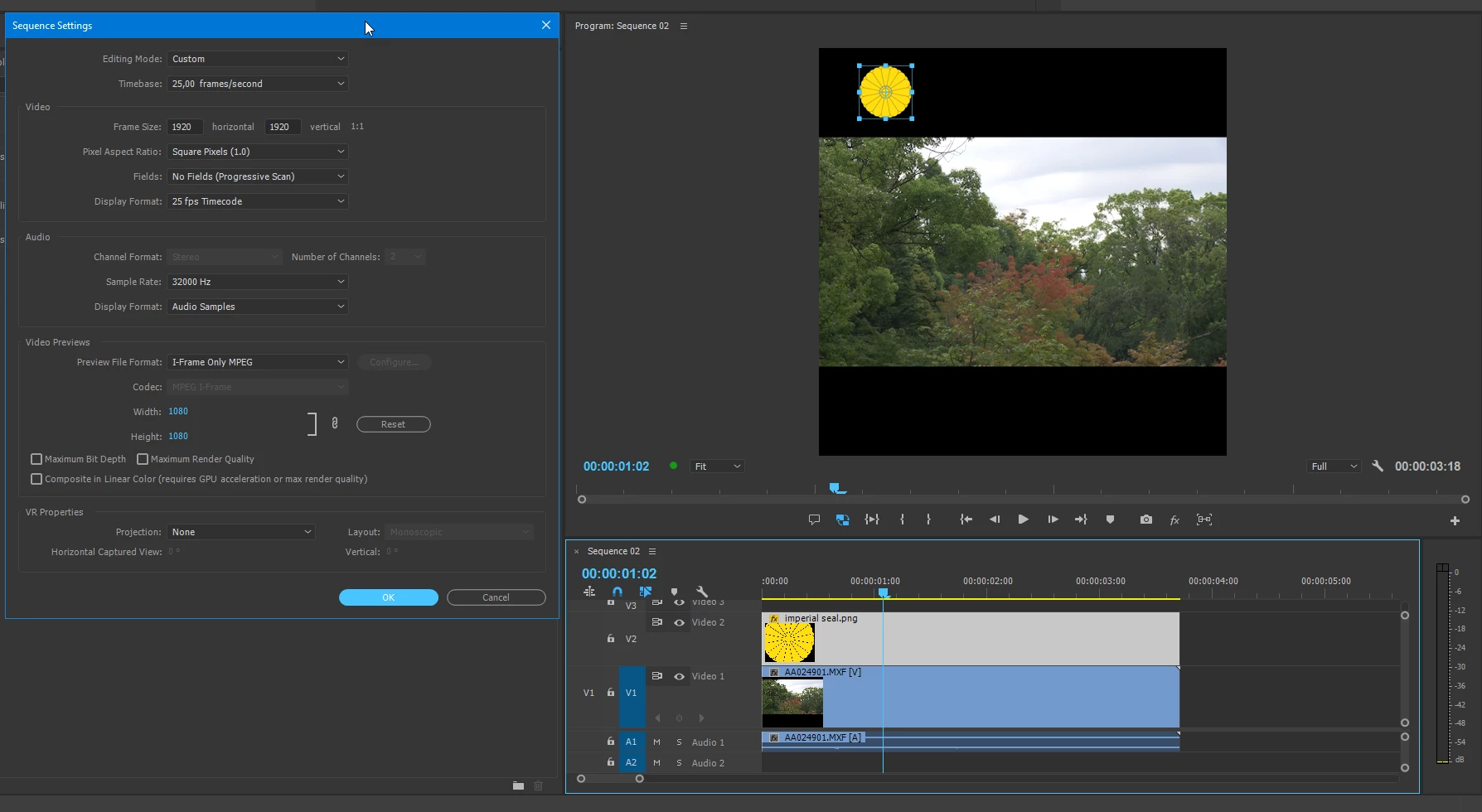The image size is (1482, 812).
Task: Toggle lock on track V1
Action: click(611, 692)
